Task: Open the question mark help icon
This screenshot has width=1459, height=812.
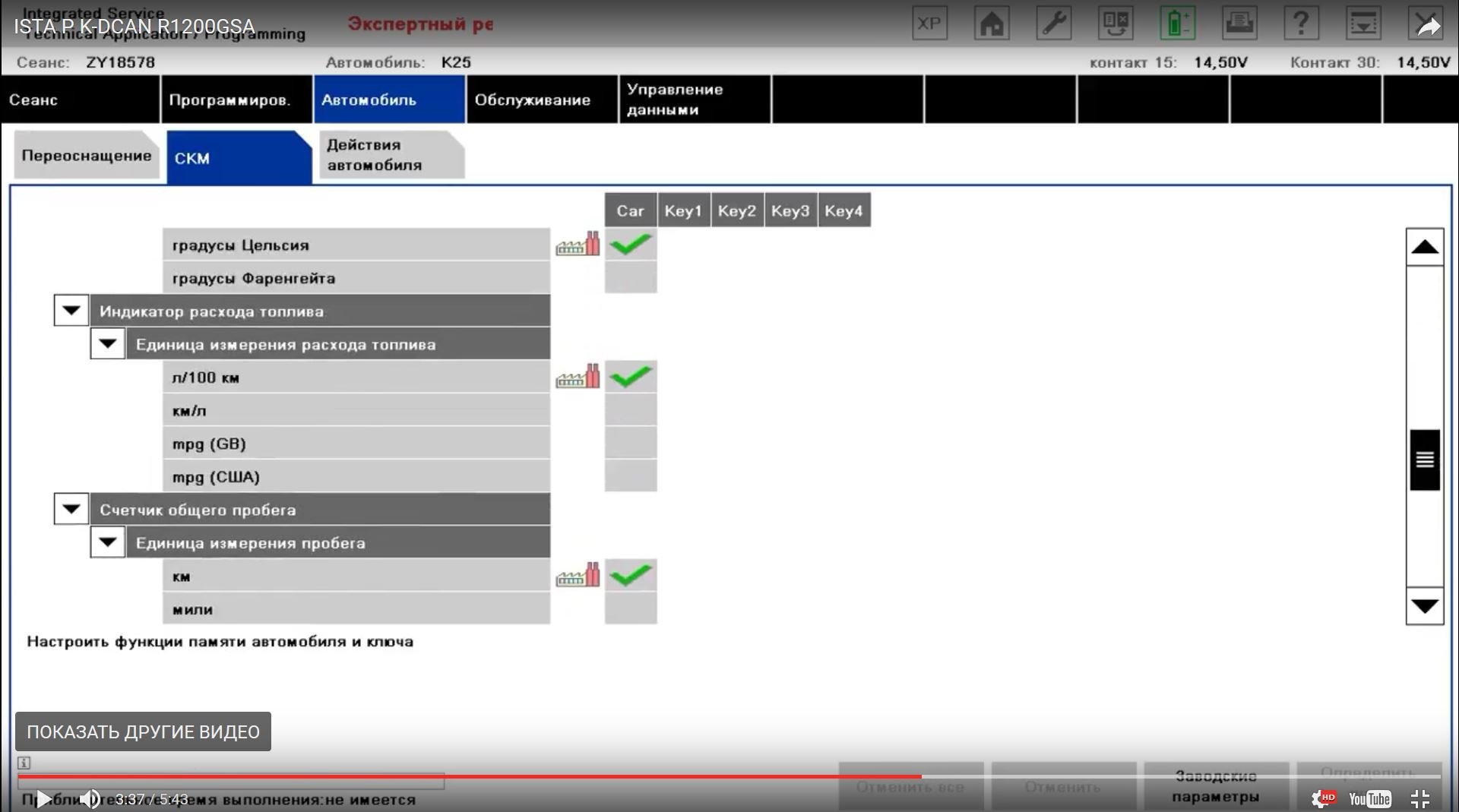Action: click(1300, 24)
